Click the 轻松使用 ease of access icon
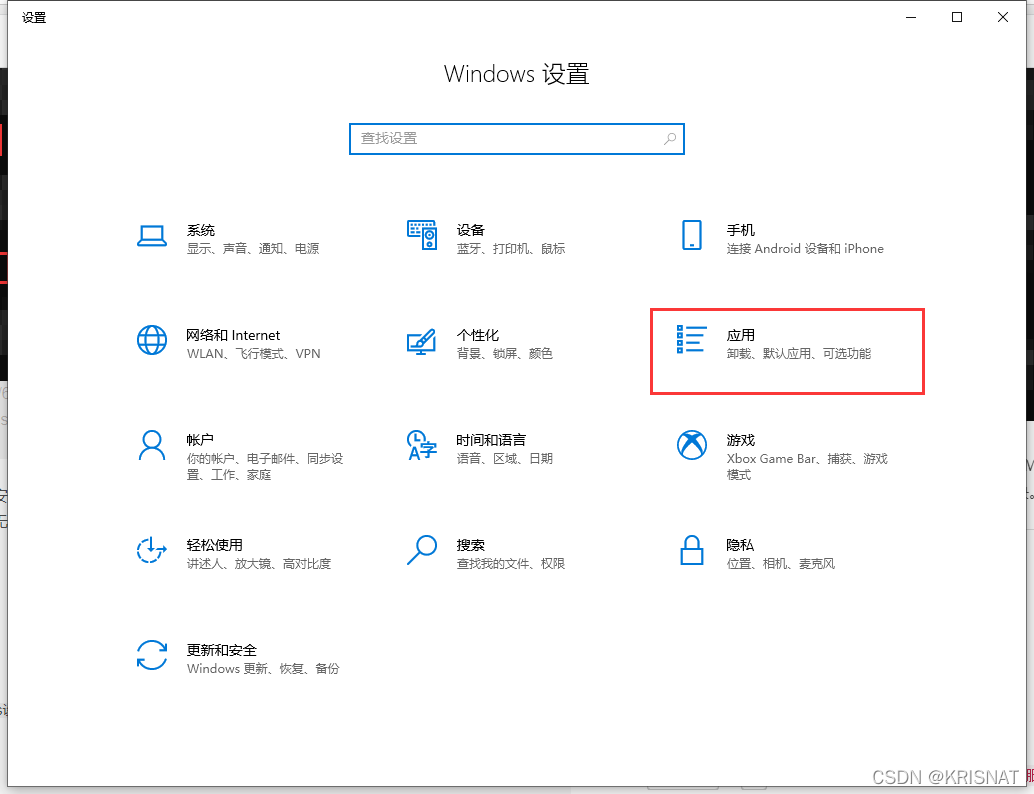Image resolution: width=1034 pixels, height=794 pixels. [152, 550]
